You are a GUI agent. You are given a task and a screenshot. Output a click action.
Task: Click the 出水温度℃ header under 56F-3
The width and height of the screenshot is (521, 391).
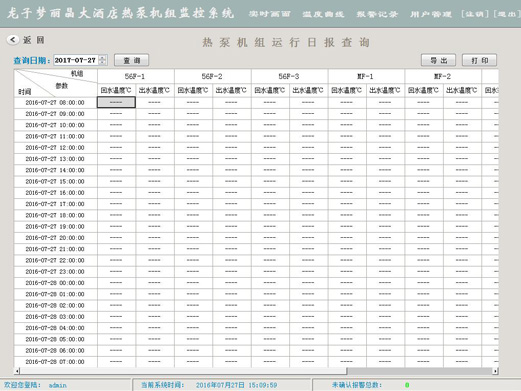(x=308, y=90)
